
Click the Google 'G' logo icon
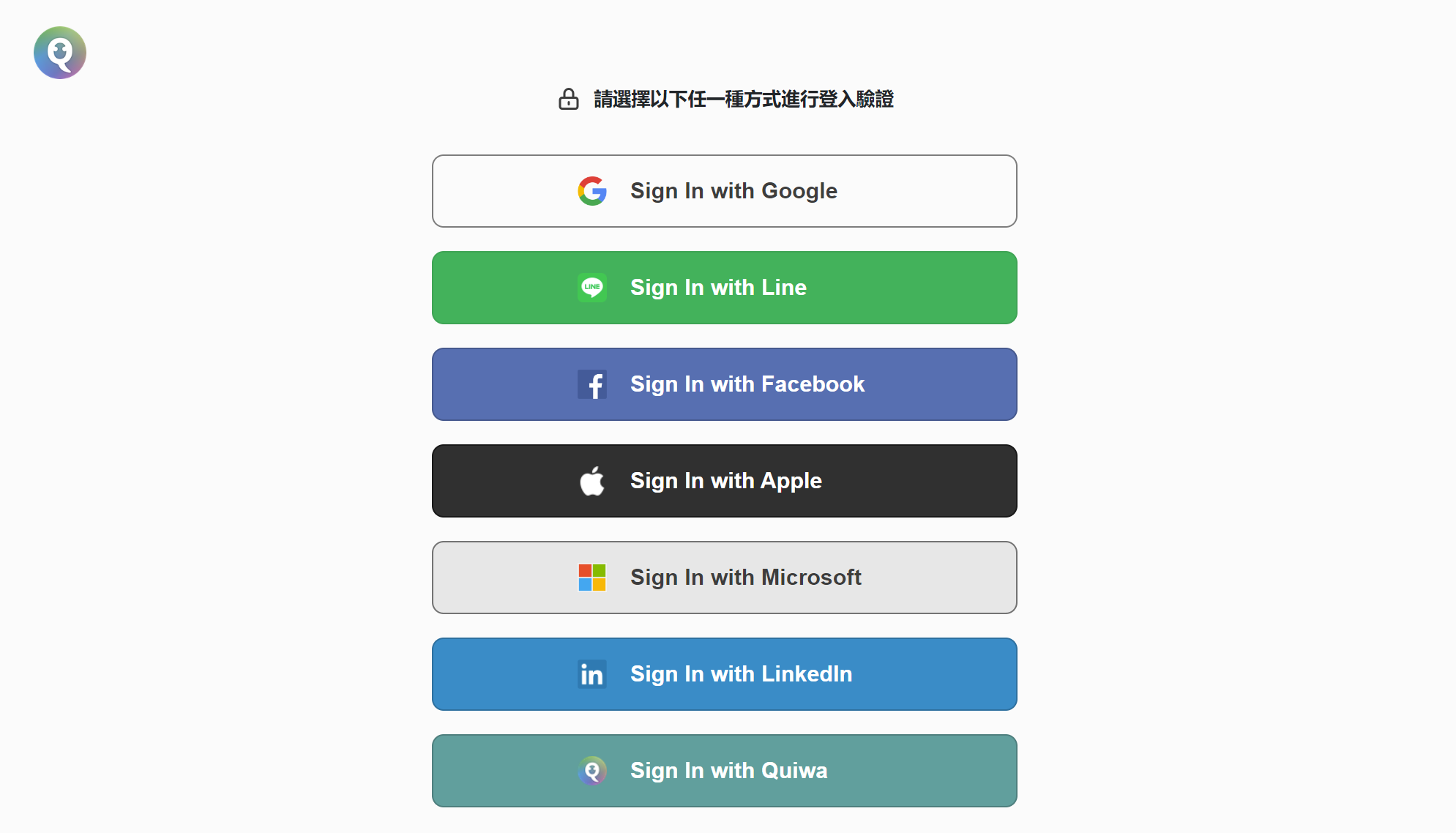[592, 191]
